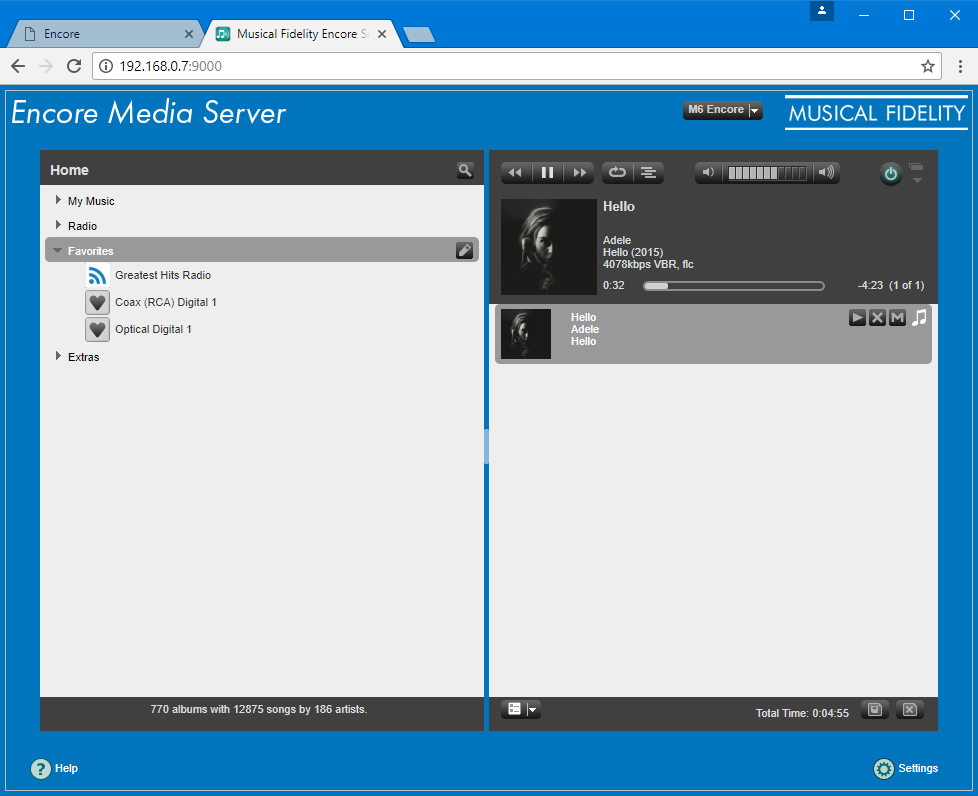This screenshot has height=796, width=978.
Task: Open the library search
Action: point(465,170)
